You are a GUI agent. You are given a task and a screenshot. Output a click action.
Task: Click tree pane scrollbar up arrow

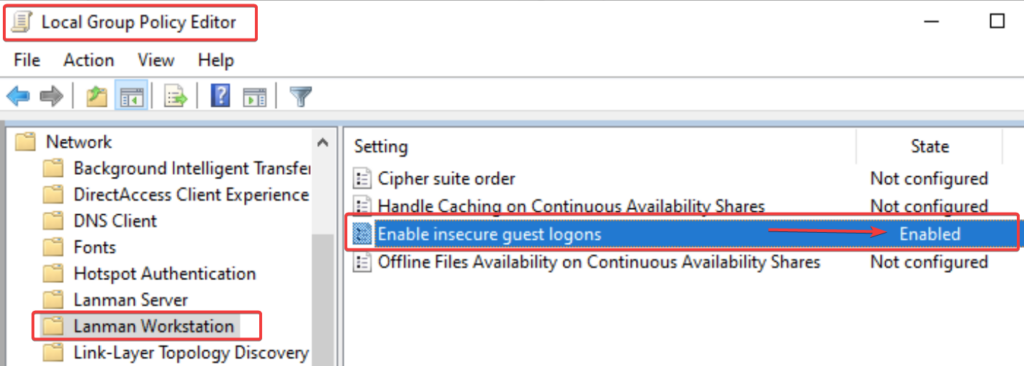click(322, 142)
